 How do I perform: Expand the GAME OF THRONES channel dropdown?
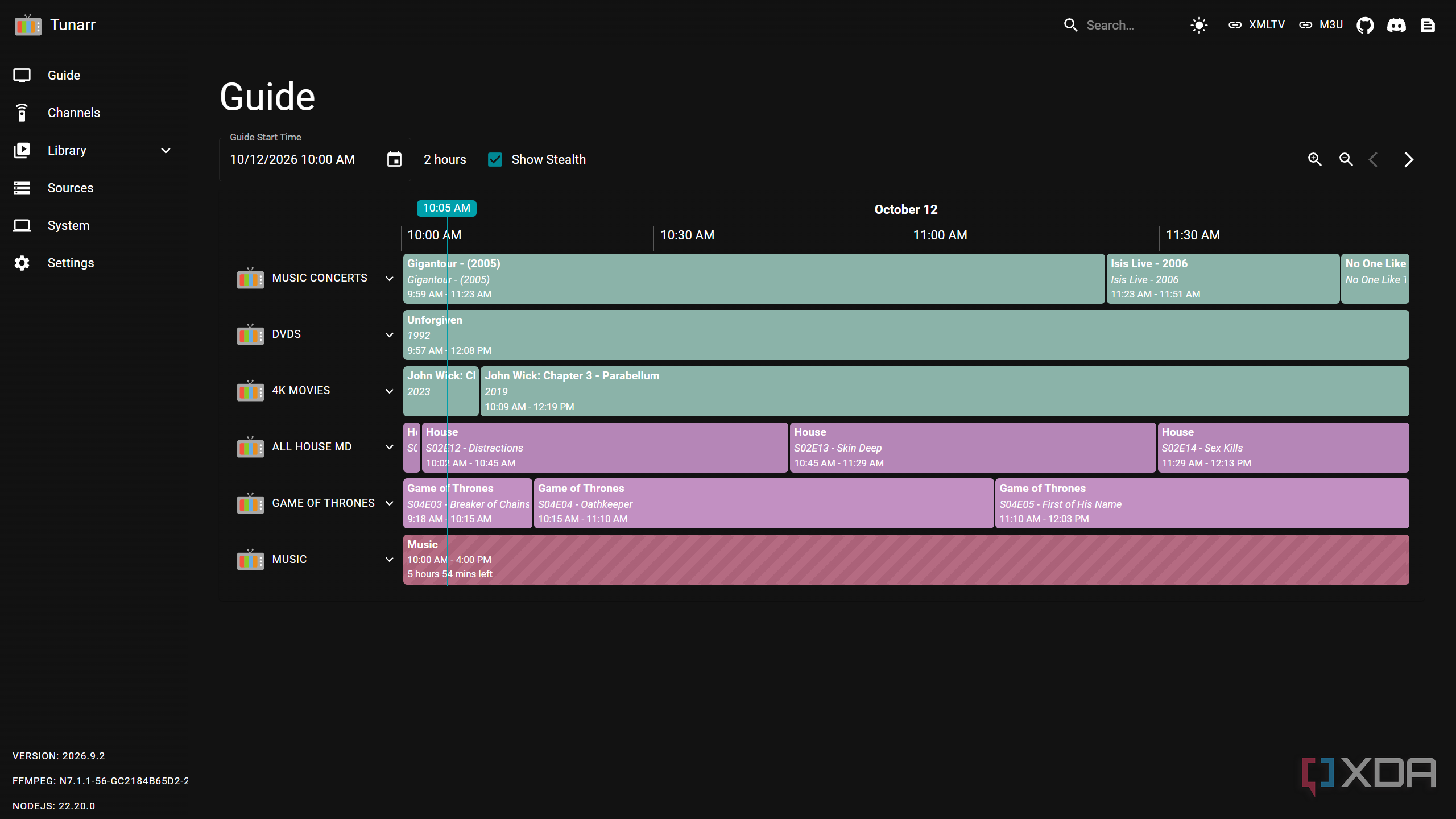[x=390, y=503]
